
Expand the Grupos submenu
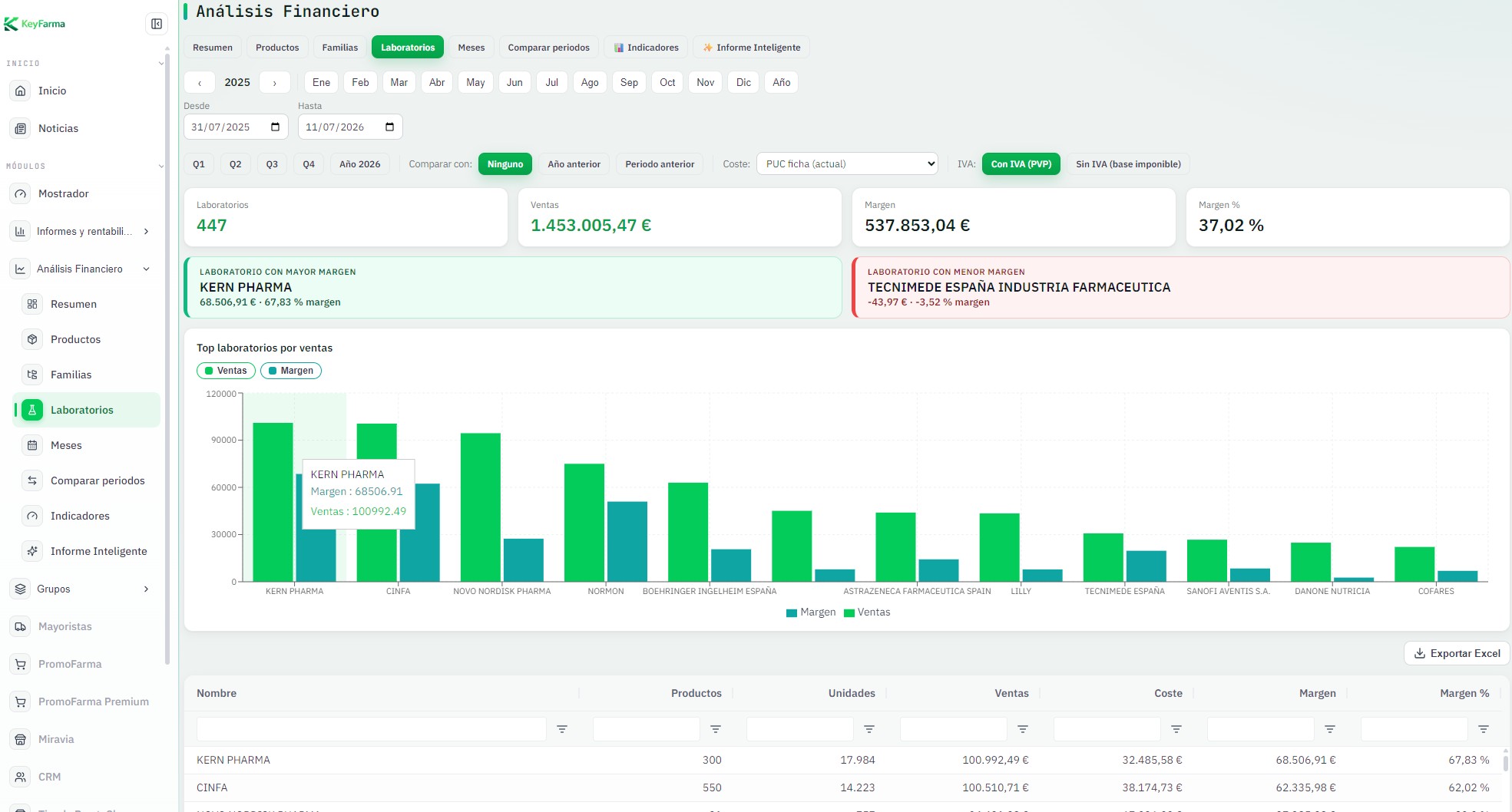[x=146, y=589]
